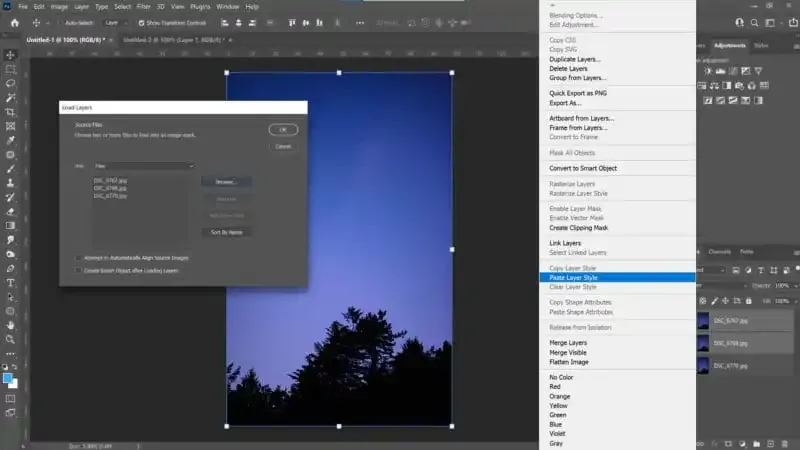Select the Crop tool
The height and width of the screenshot is (450, 800).
[10, 112]
